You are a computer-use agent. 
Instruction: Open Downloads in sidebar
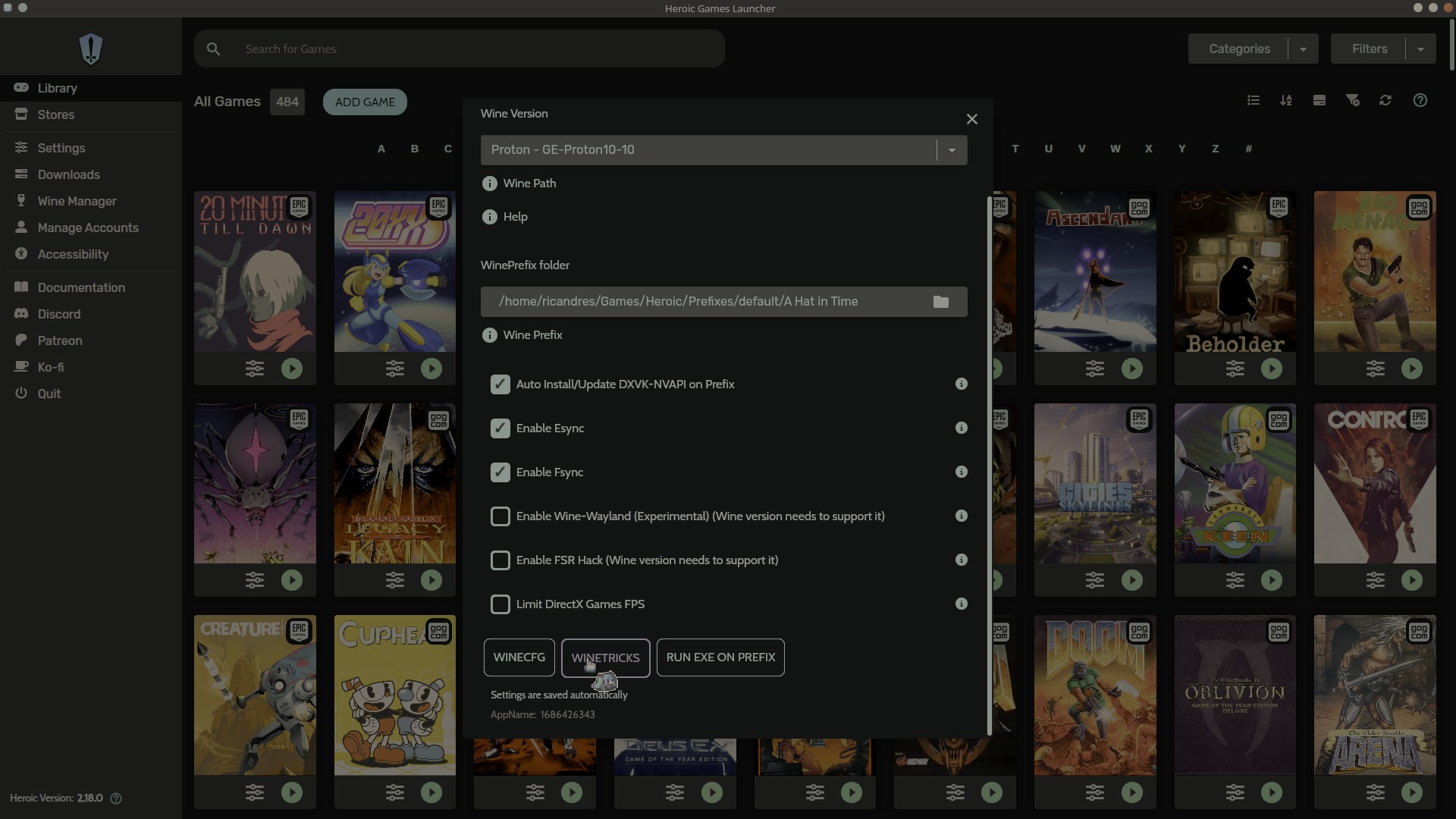coord(91,174)
